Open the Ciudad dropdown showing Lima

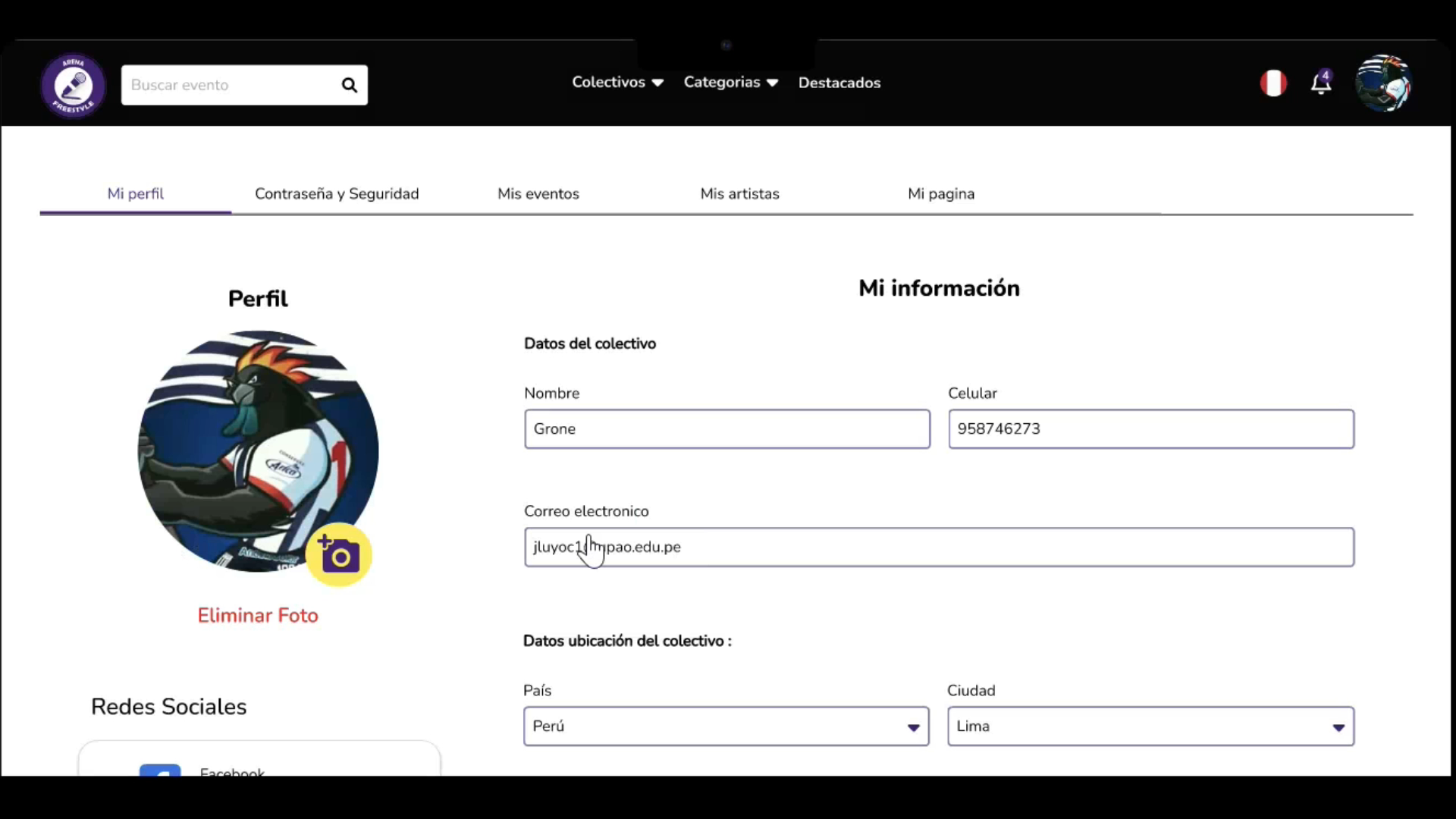[1150, 726]
